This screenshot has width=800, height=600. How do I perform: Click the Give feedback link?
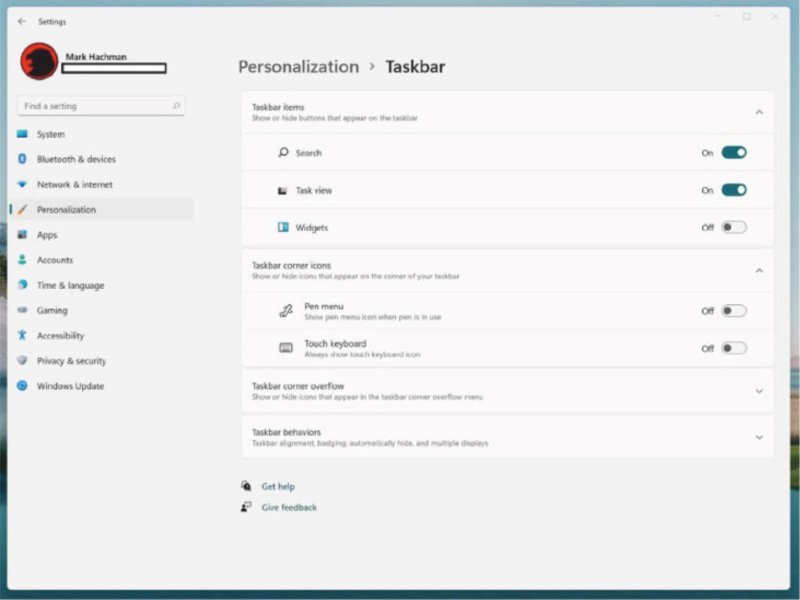[x=289, y=508]
